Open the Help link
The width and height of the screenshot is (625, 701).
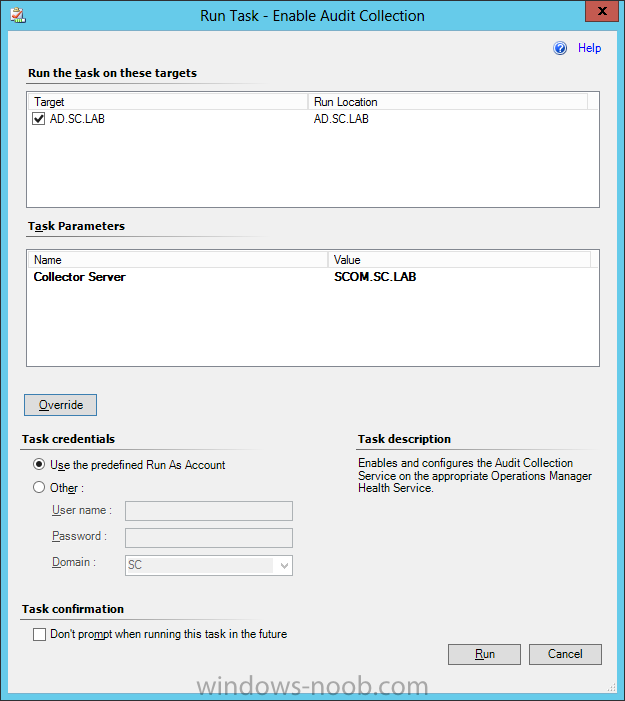[589, 48]
